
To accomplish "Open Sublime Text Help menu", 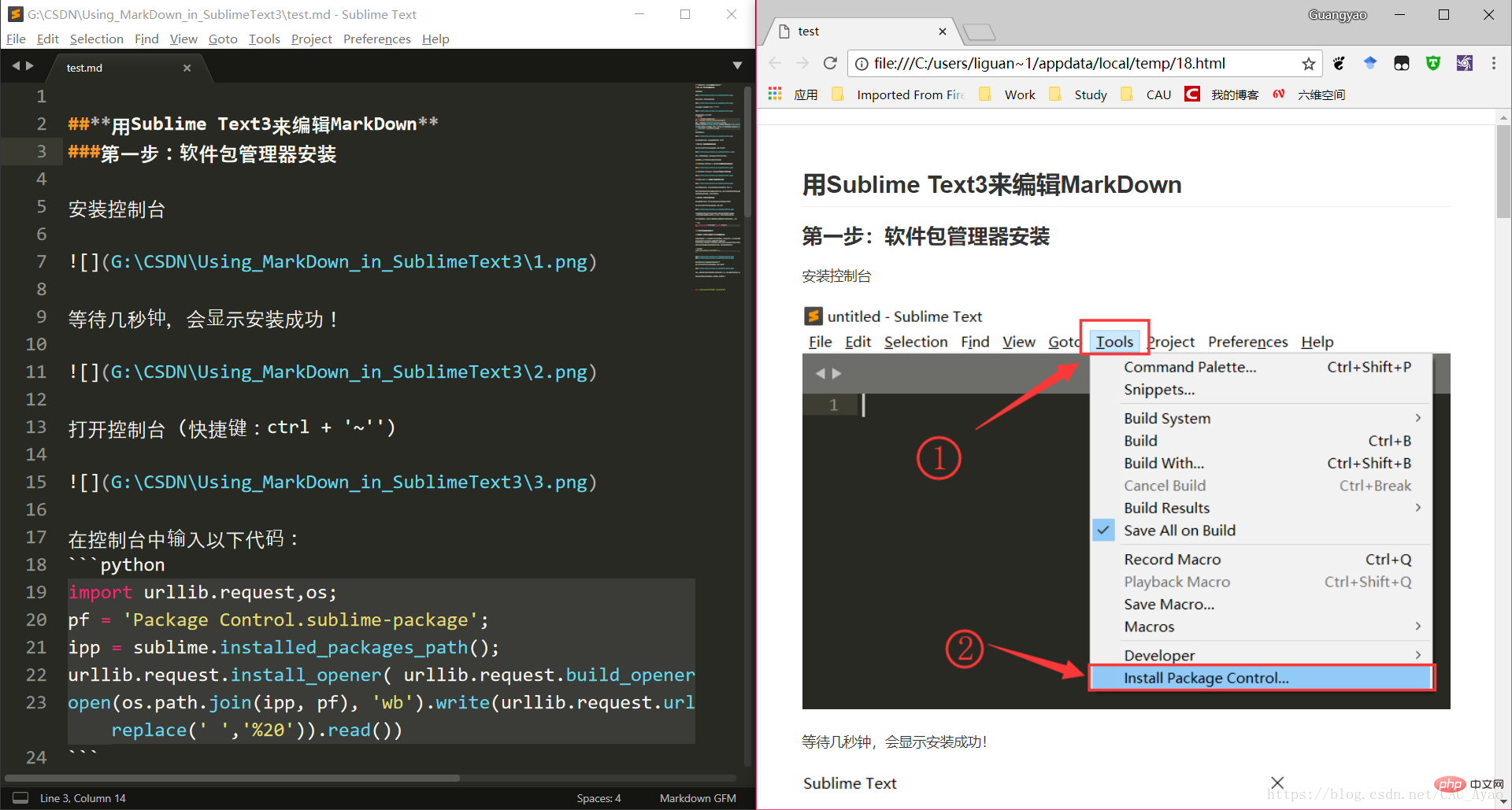I will (x=435, y=39).
